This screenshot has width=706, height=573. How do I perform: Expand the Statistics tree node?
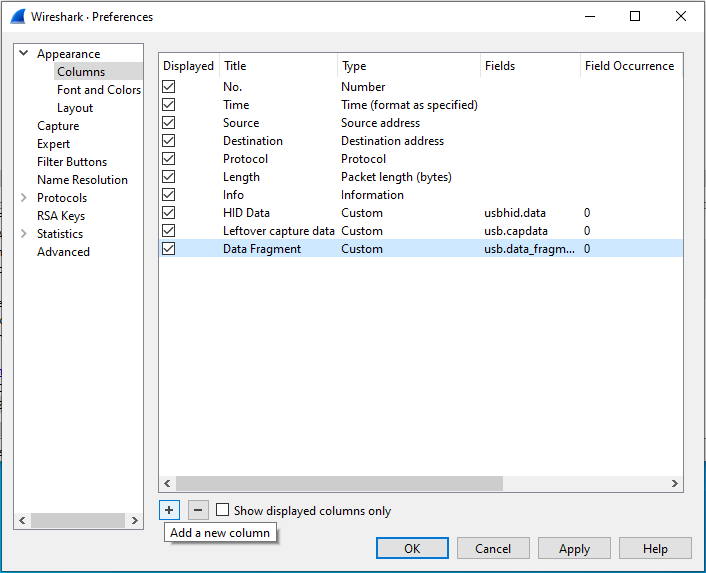(x=24, y=233)
